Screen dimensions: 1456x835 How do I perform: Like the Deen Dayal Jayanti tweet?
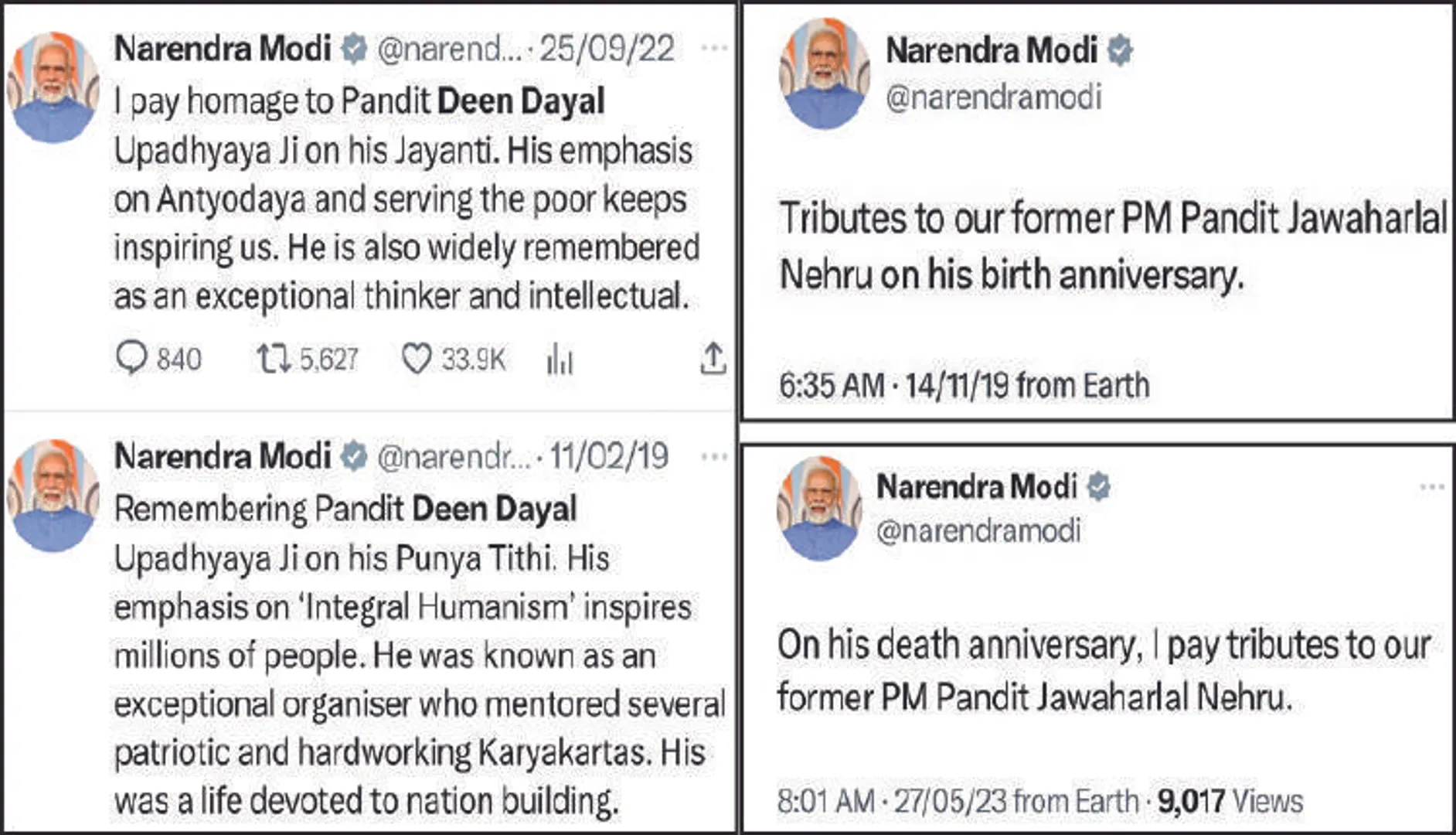pos(417,359)
